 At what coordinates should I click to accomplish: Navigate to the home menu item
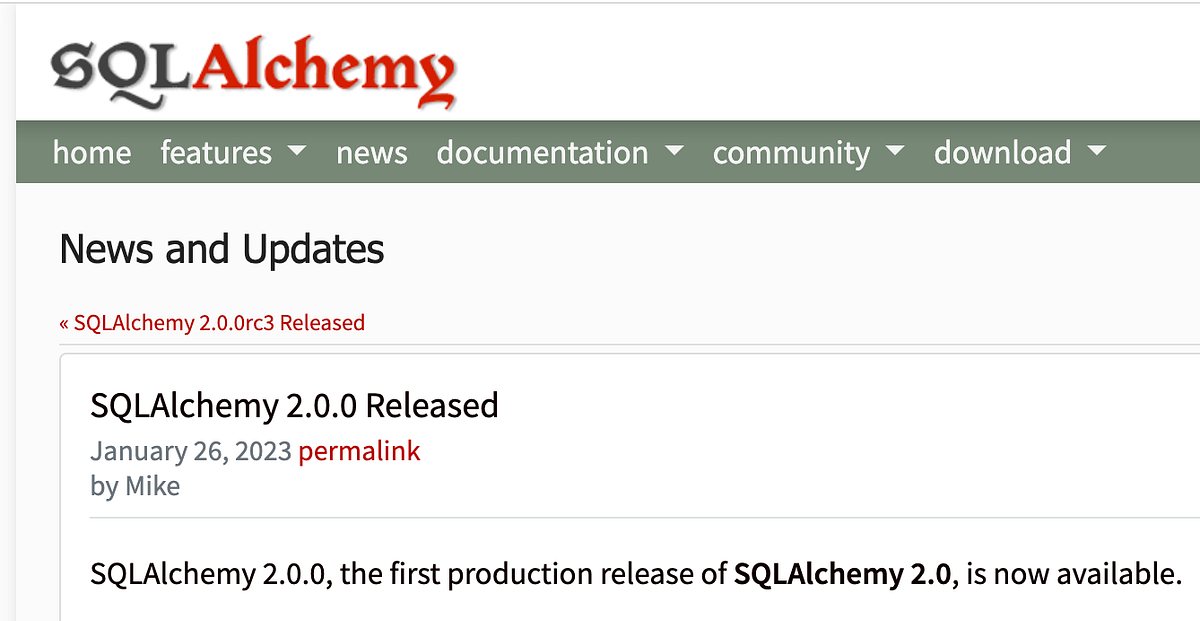tap(92, 152)
